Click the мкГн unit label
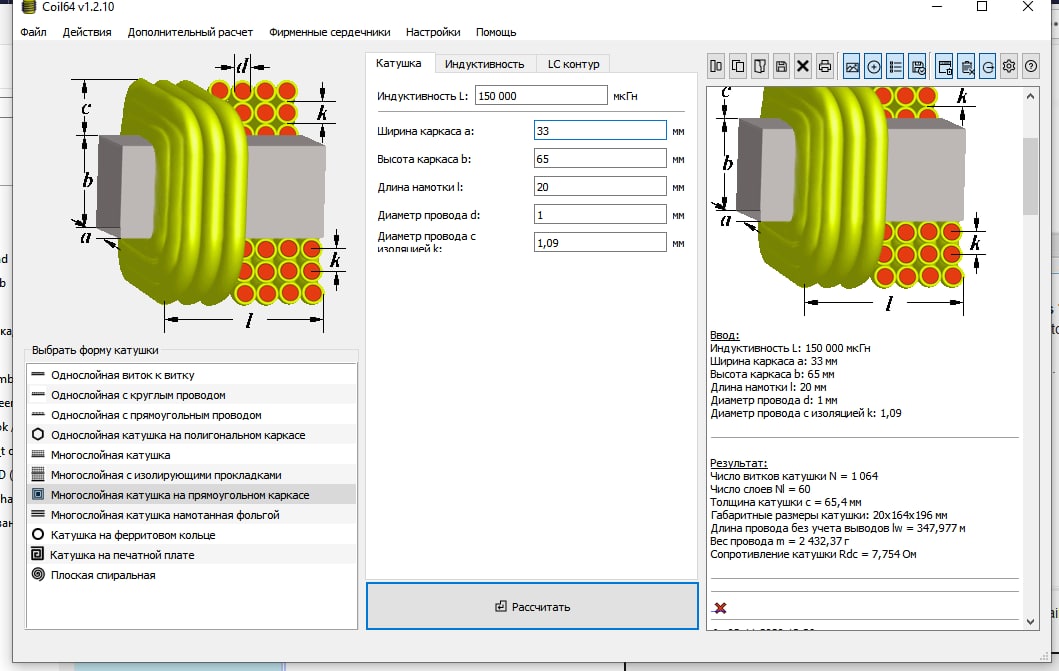 (x=625, y=96)
